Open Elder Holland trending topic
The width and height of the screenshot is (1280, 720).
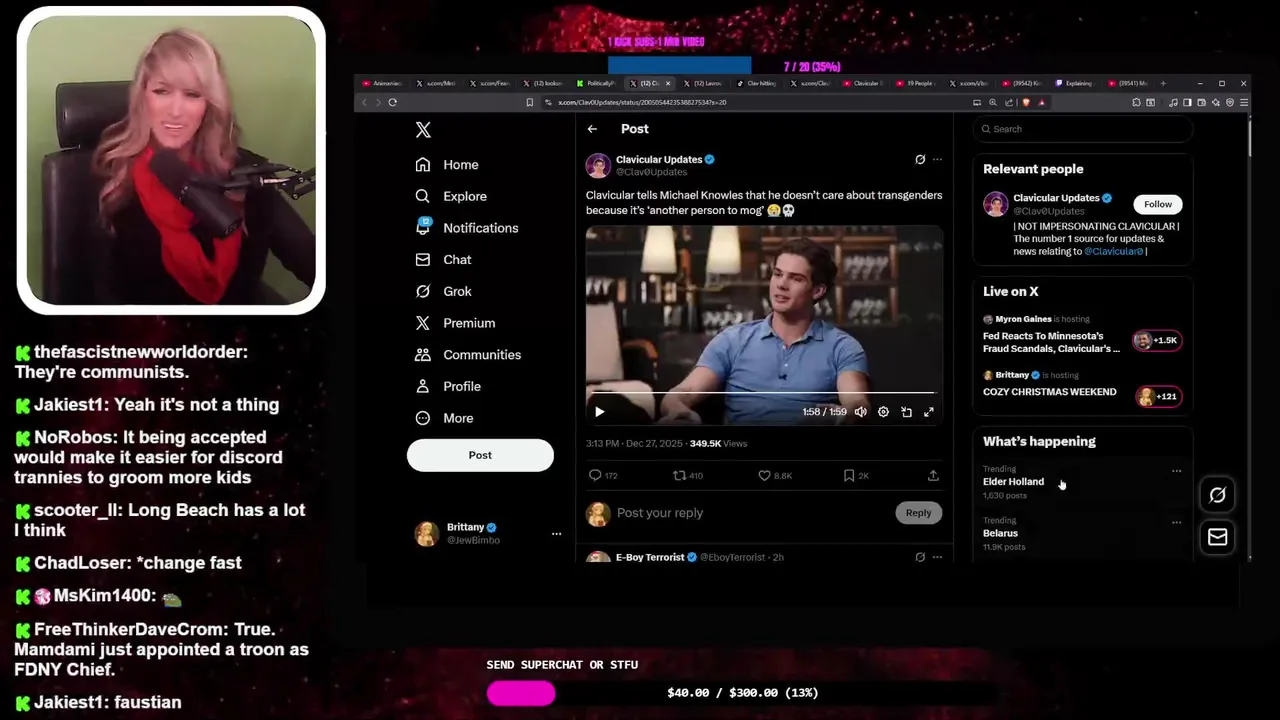[1013, 482]
